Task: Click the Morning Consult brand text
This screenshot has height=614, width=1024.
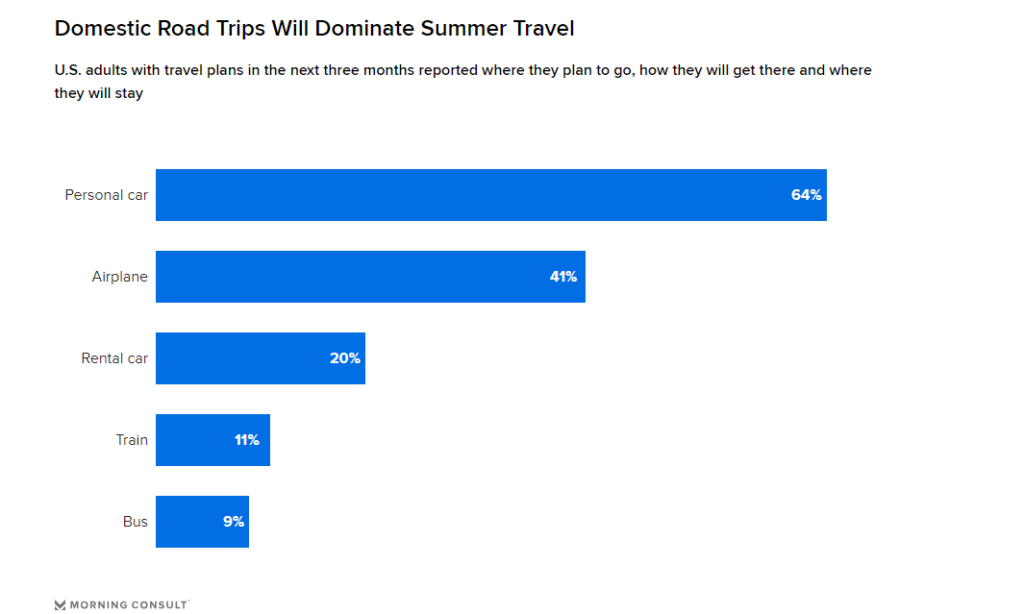Action: pos(129,605)
